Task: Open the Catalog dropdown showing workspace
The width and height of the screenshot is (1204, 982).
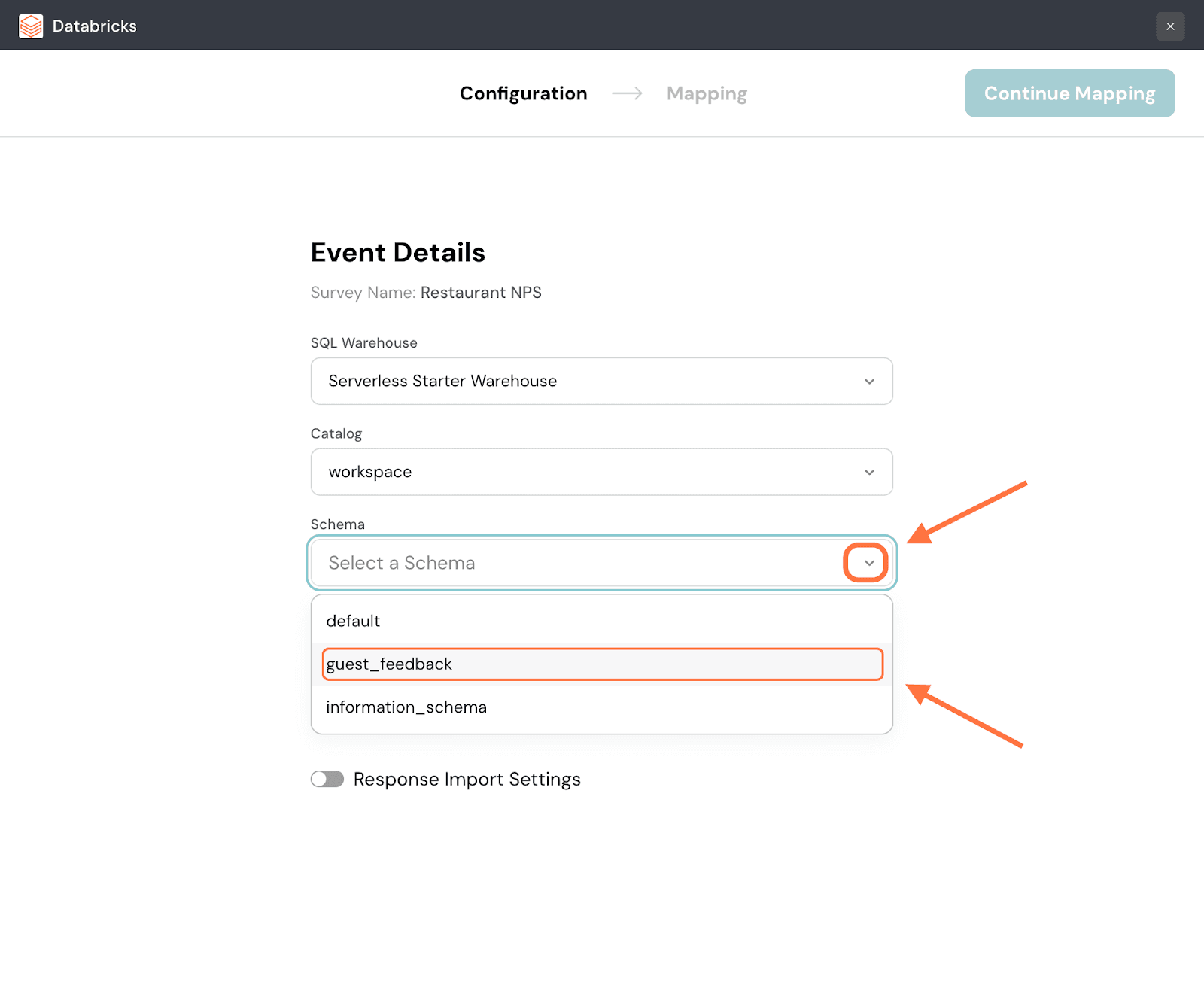Action: point(587,472)
